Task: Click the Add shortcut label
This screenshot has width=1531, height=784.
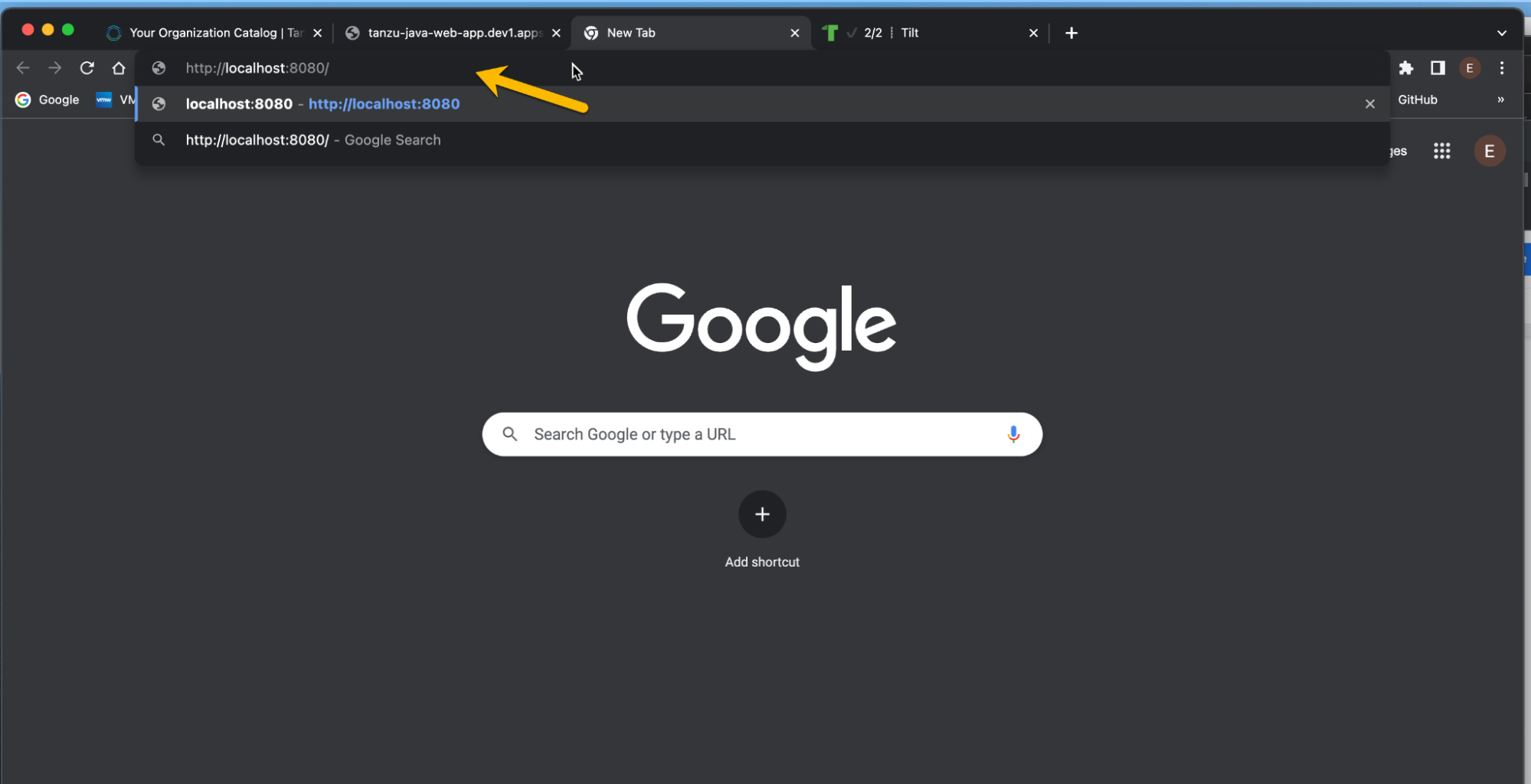Action: click(761, 562)
